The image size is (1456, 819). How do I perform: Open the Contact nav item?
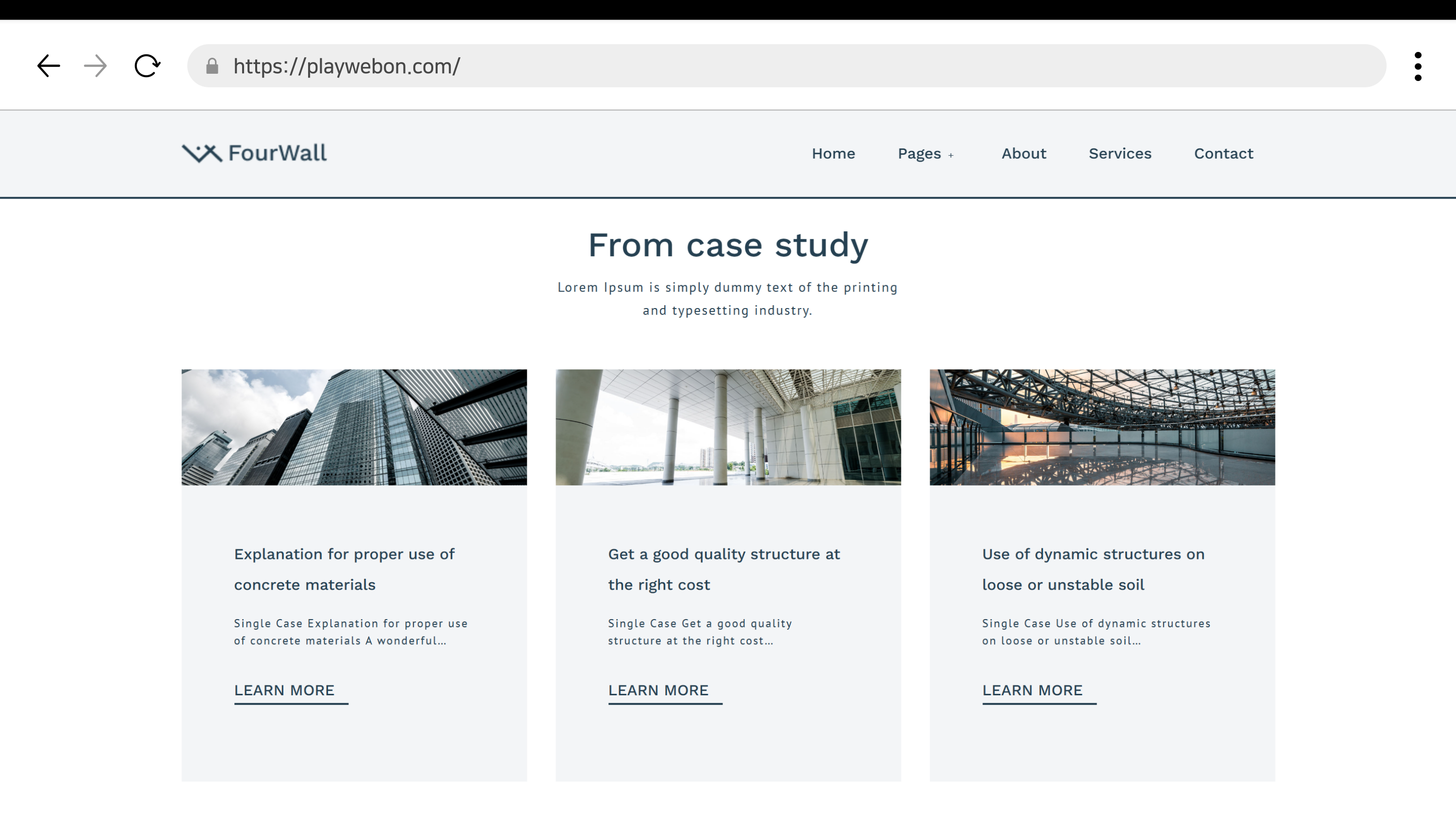(1223, 154)
